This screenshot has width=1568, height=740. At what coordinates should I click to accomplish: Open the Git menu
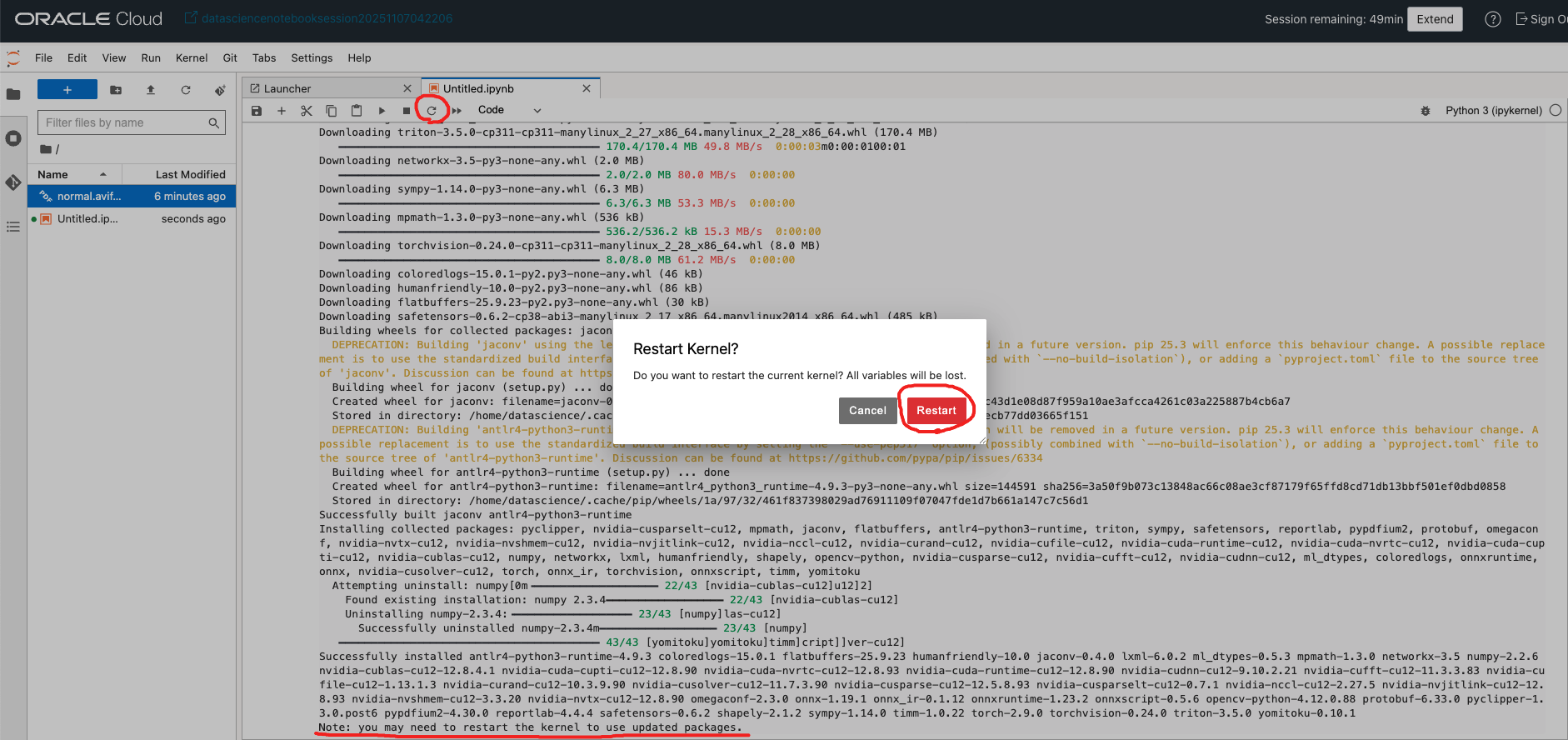tap(230, 57)
